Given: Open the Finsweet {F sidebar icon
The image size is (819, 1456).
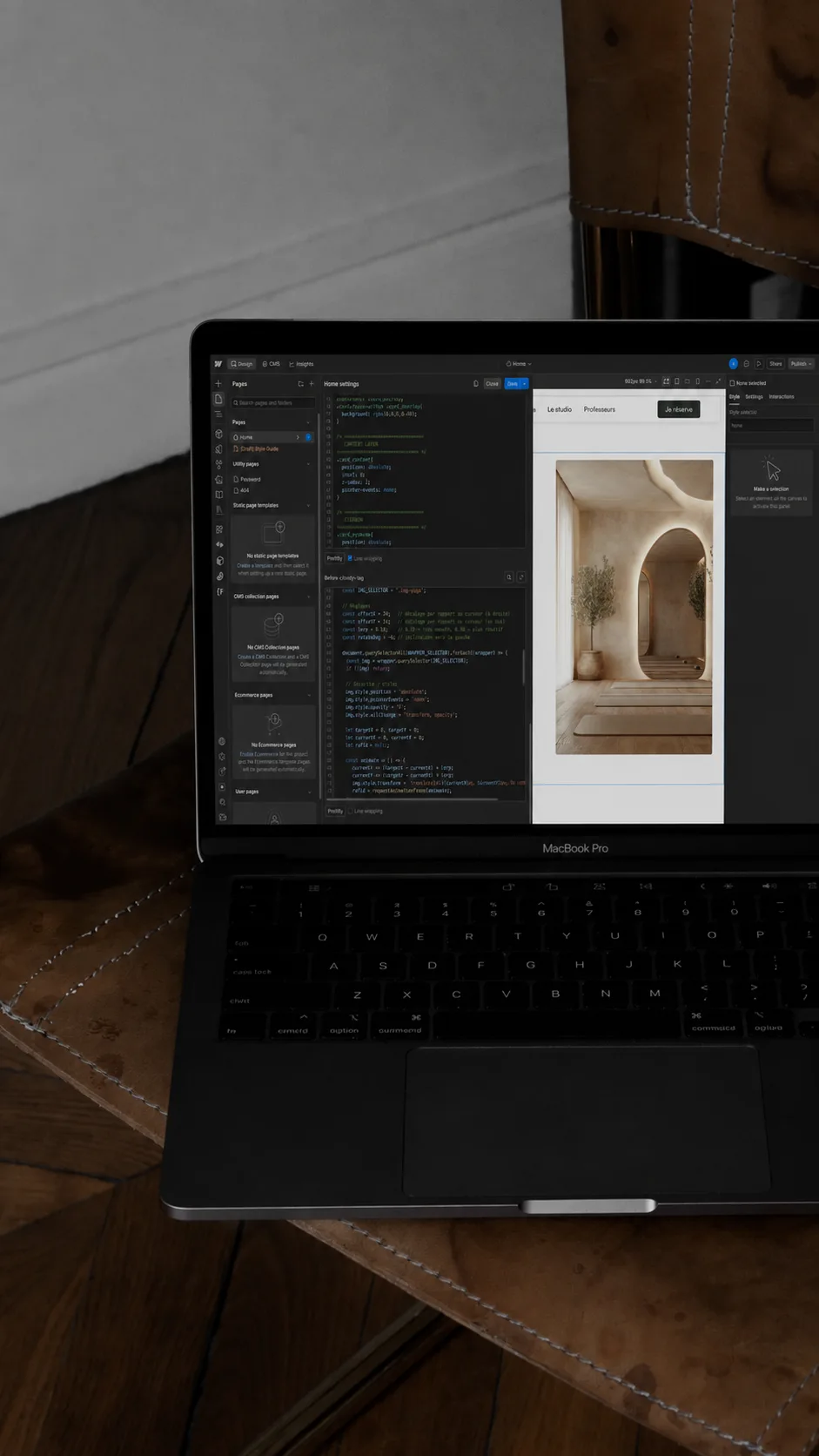Looking at the screenshot, I should (x=220, y=591).
